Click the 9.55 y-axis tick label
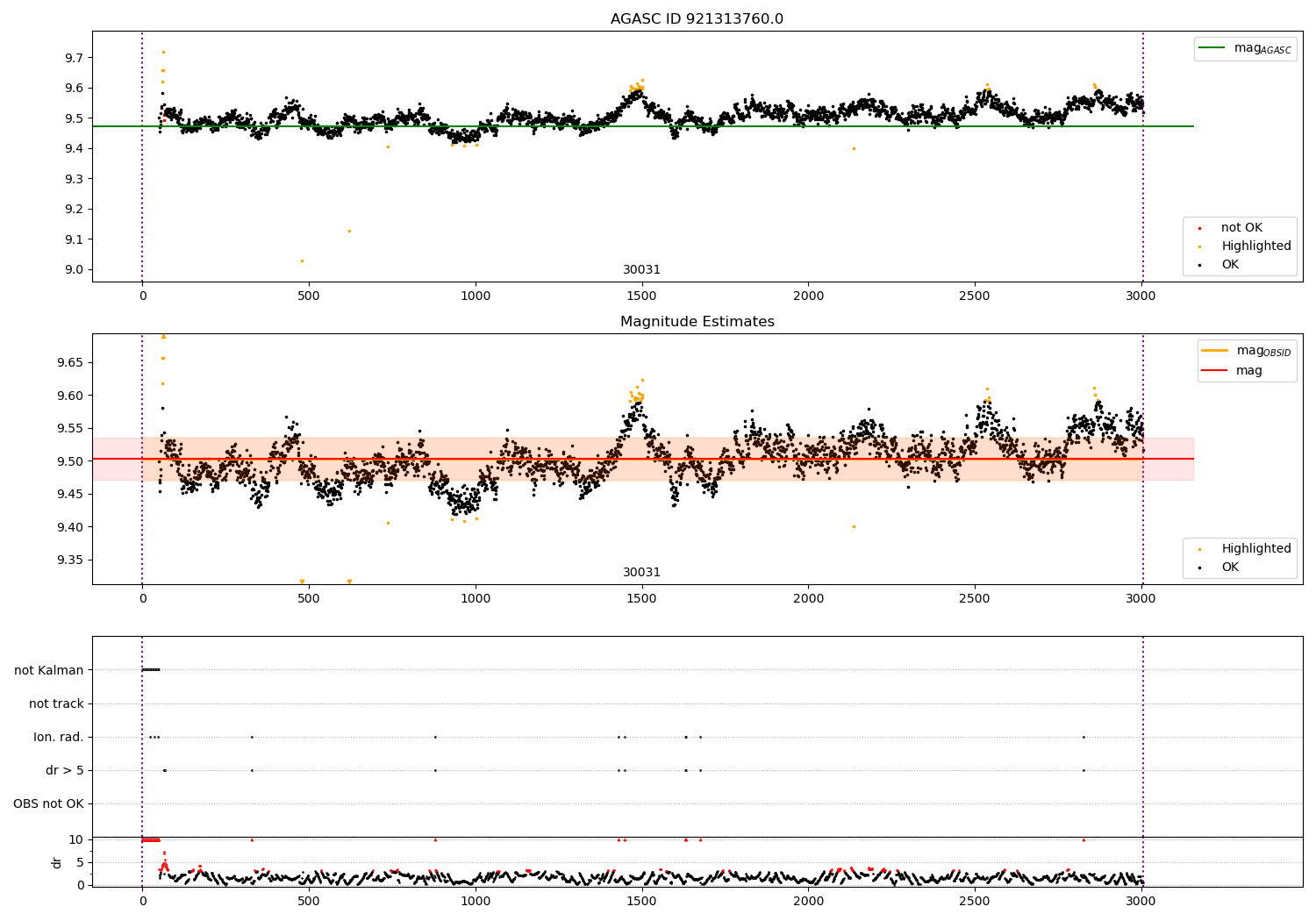This screenshot has width=1316, height=921. (x=72, y=428)
